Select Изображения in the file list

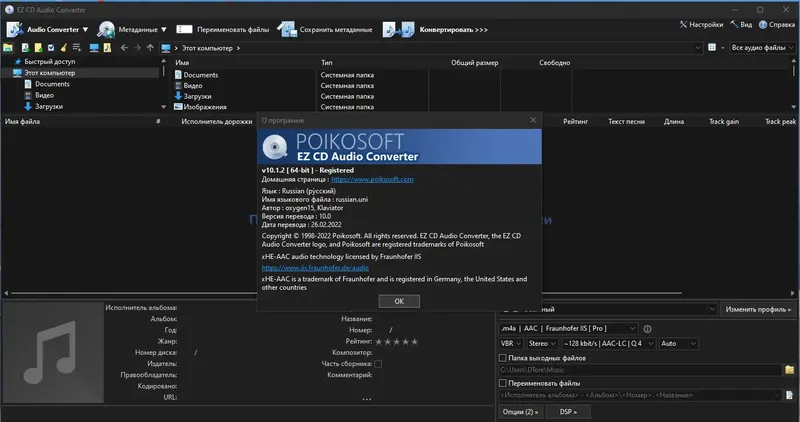205,107
